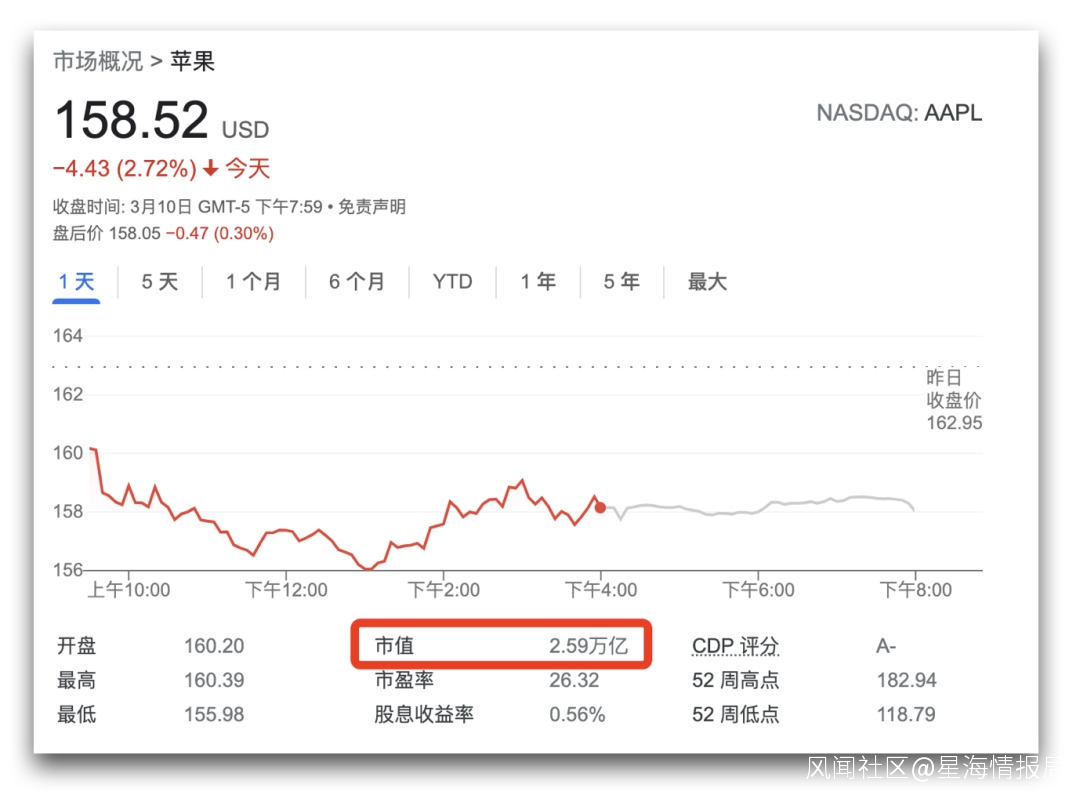Click the 52 周高点 value 182.94
This screenshot has height=795, width=1080.
pyautogui.click(x=907, y=681)
